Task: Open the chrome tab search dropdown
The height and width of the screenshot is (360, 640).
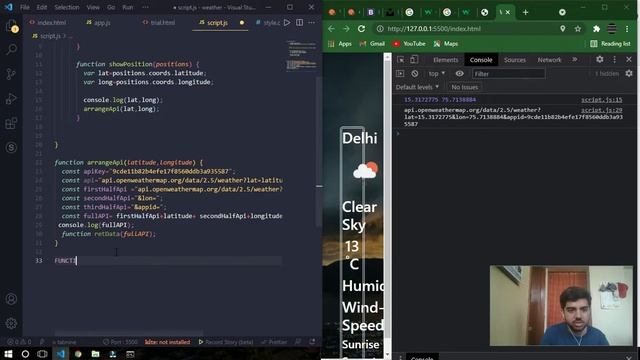Action: pos(562,12)
